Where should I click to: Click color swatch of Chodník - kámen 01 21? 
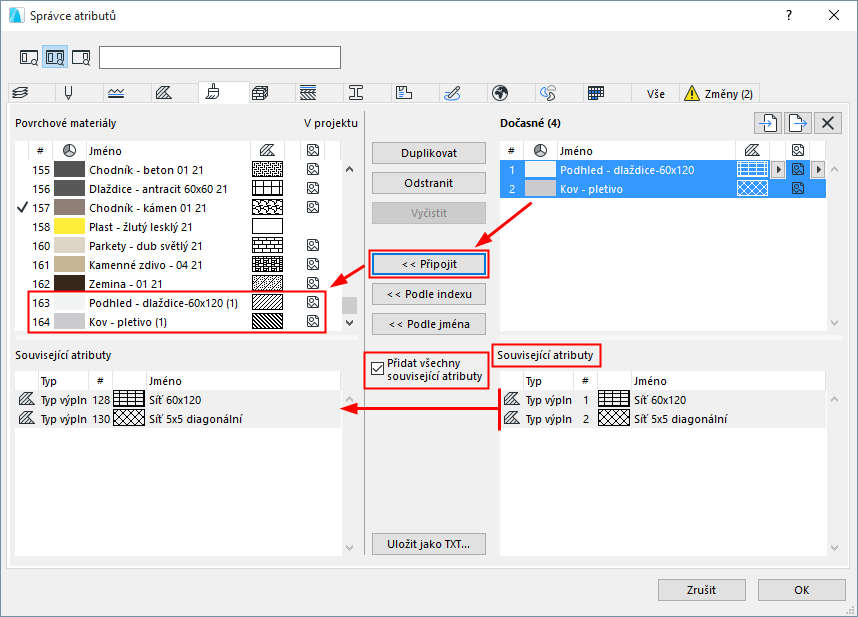coord(69,207)
